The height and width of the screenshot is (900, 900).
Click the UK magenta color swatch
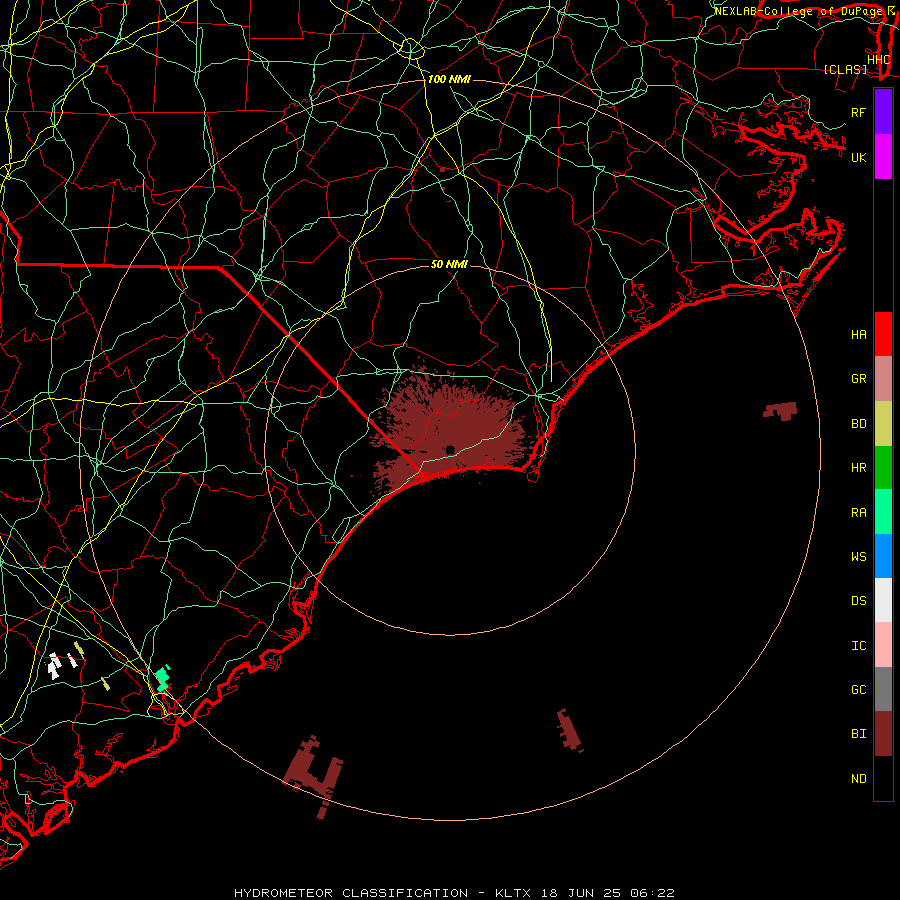click(x=883, y=157)
